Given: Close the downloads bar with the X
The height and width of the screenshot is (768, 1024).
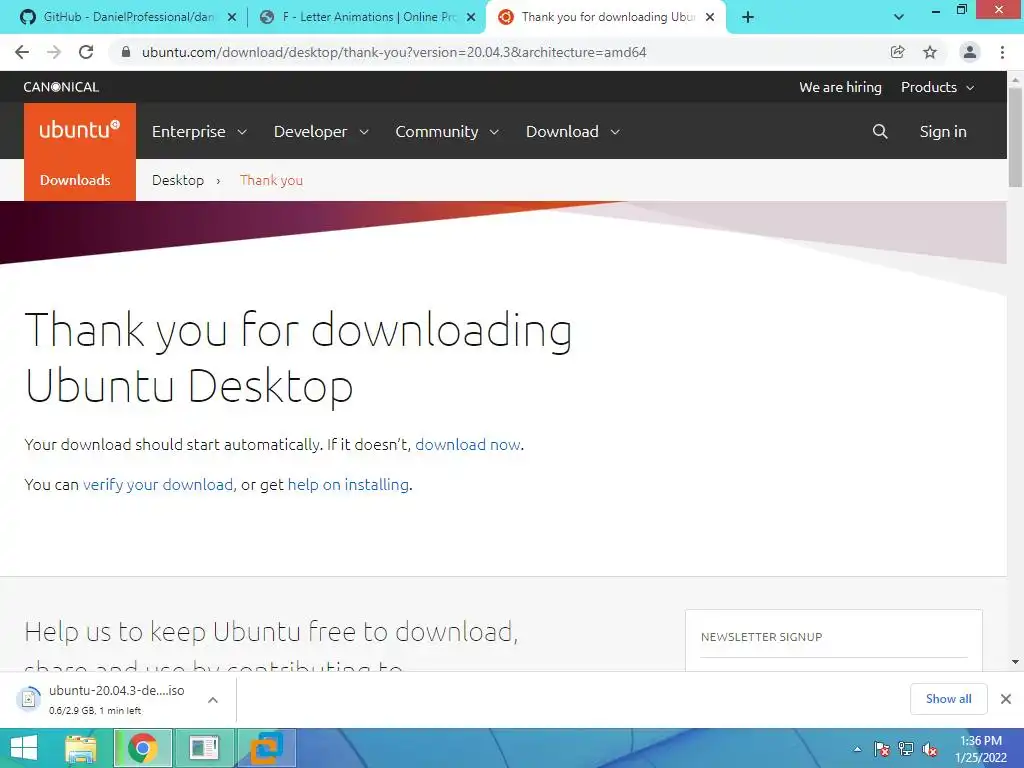Looking at the screenshot, I should pos(1006,699).
